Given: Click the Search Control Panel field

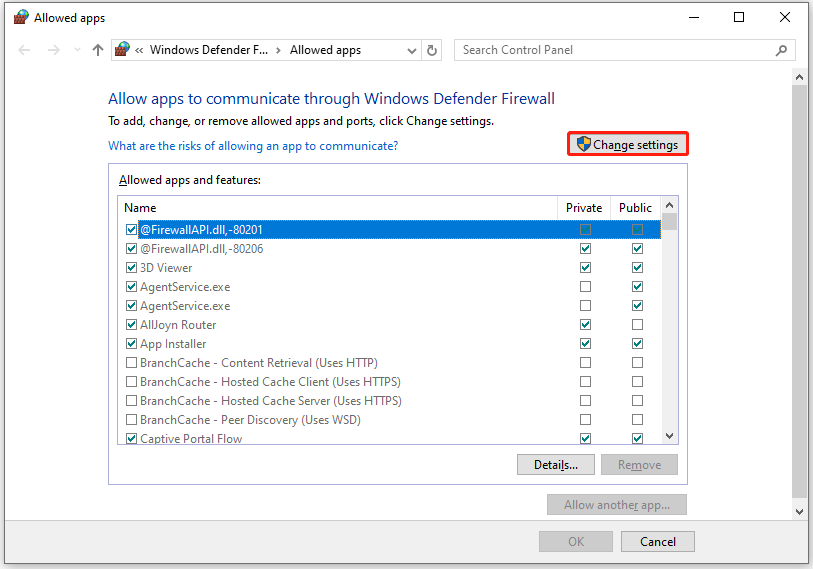Looking at the screenshot, I should tap(624, 50).
